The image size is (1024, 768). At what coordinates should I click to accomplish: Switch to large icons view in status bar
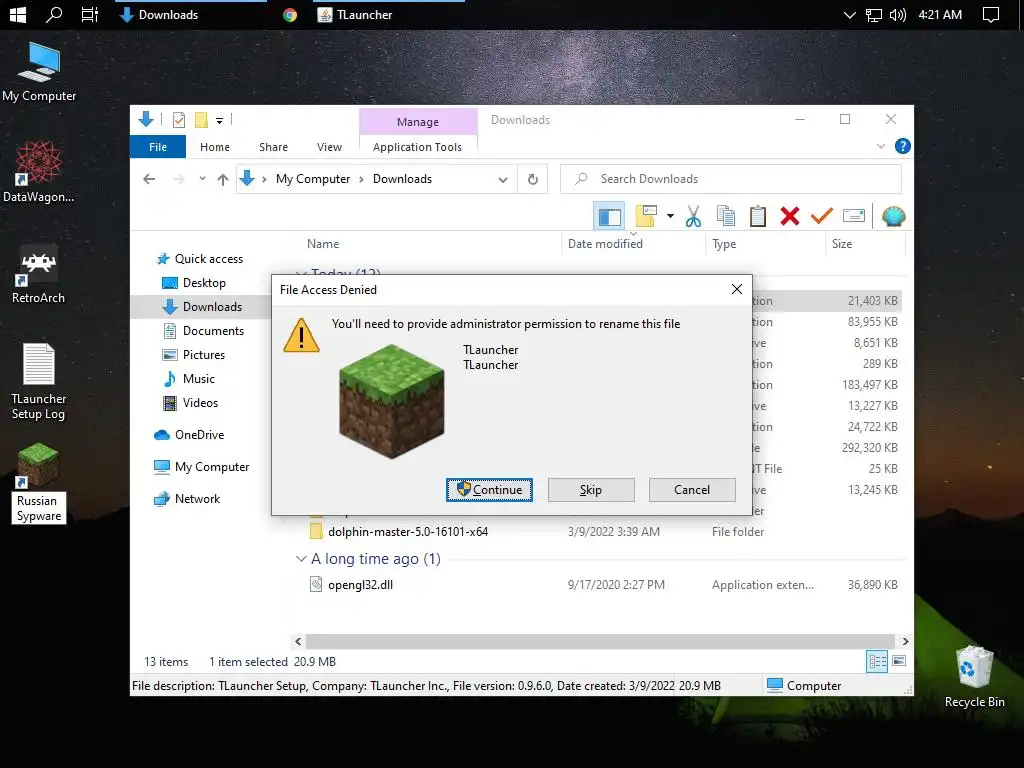coord(899,662)
